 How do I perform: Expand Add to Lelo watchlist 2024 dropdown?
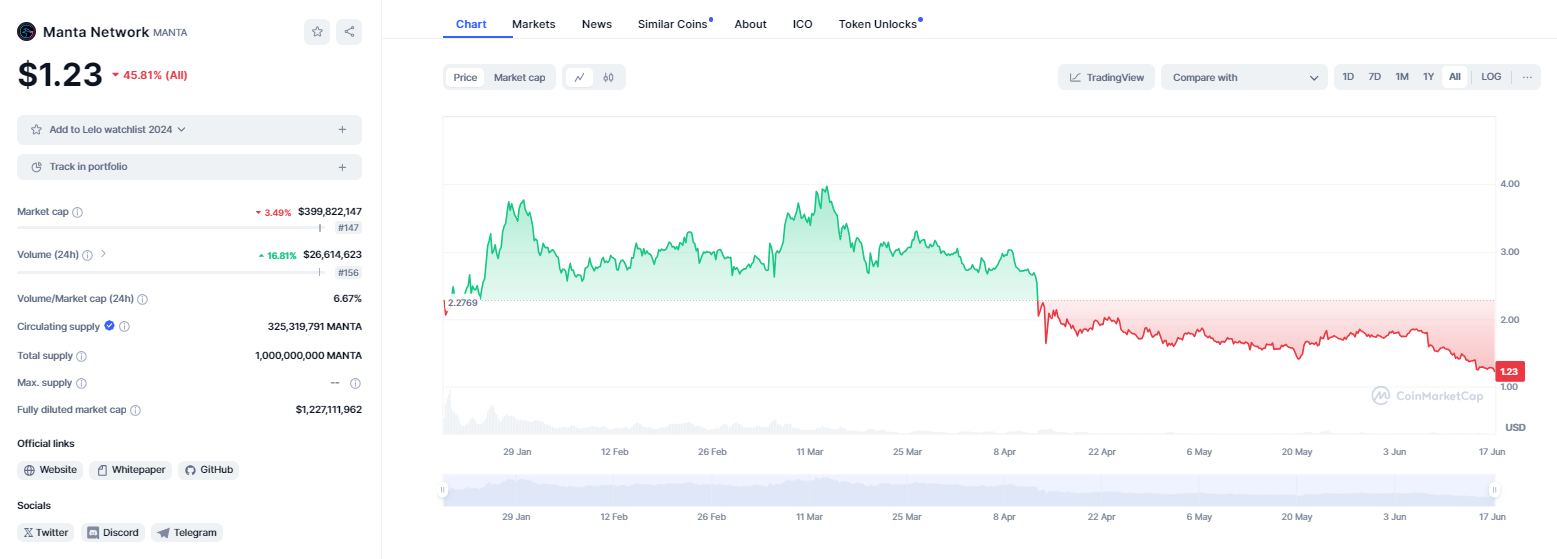click(x=181, y=129)
